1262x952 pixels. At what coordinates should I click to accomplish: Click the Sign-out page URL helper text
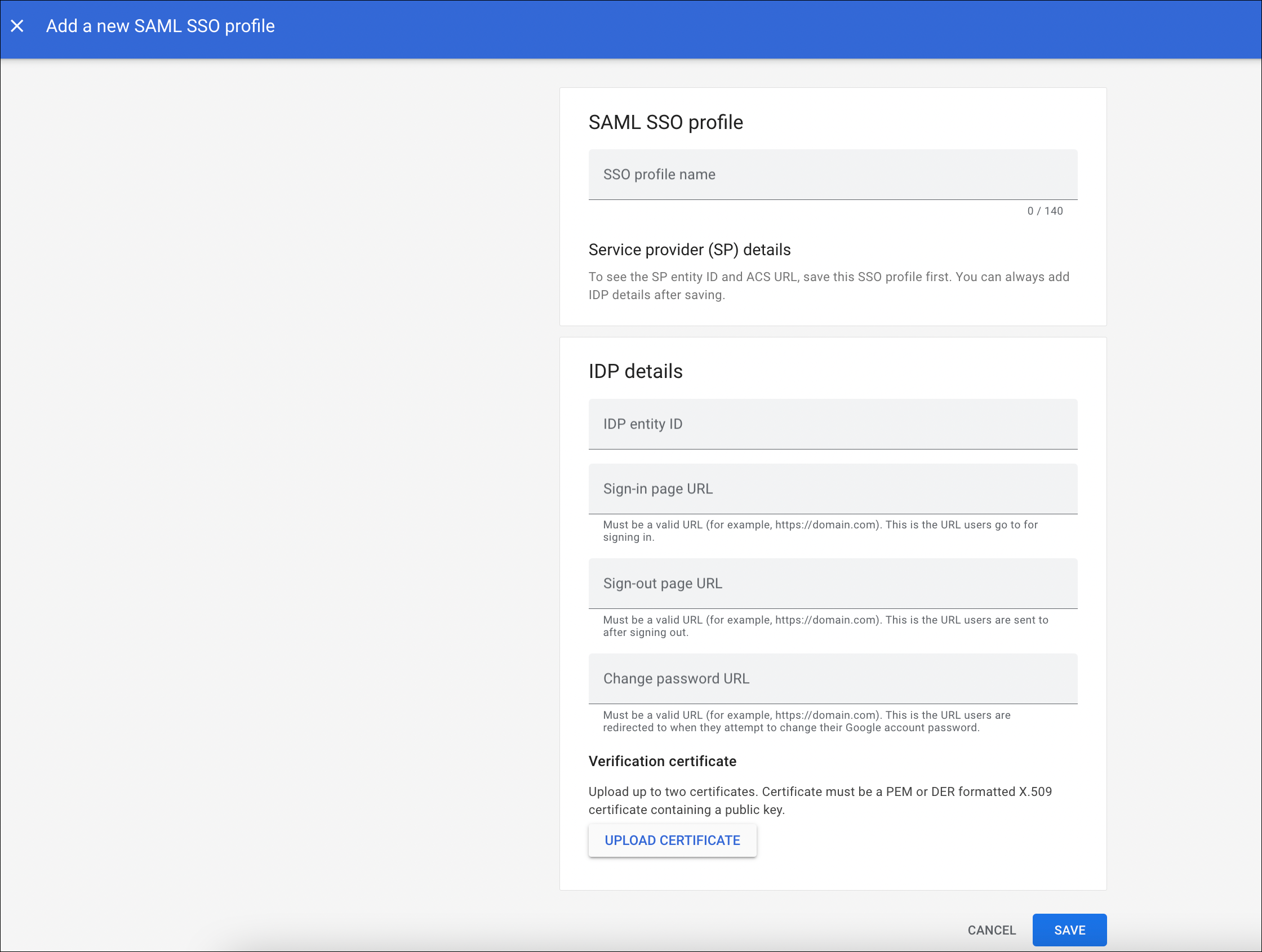(825, 626)
